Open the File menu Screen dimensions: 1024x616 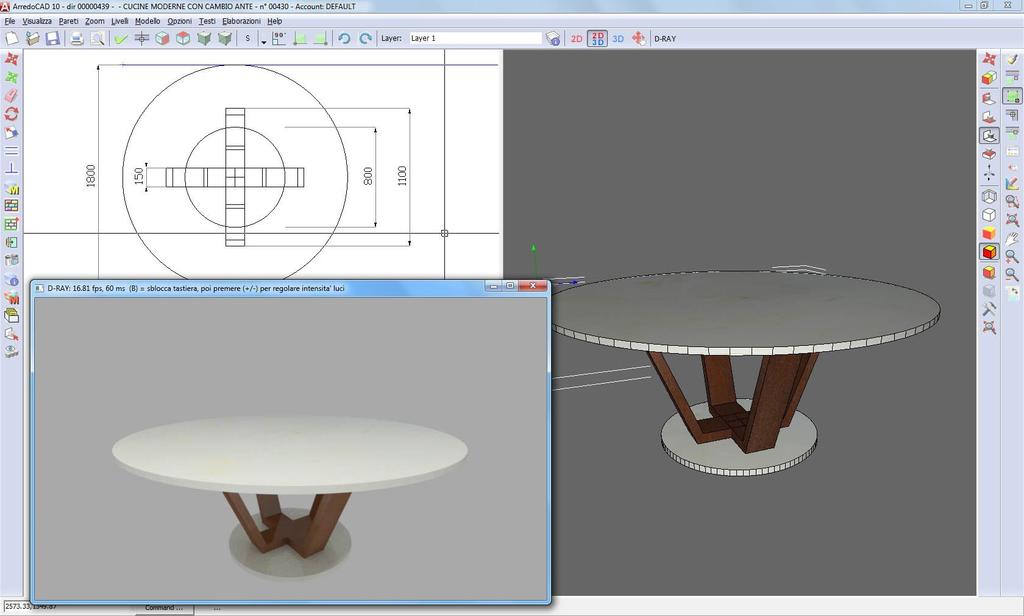click(x=10, y=21)
